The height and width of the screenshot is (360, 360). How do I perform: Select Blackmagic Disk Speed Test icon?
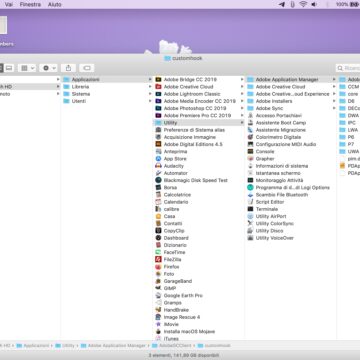pyautogui.click(x=158, y=180)
